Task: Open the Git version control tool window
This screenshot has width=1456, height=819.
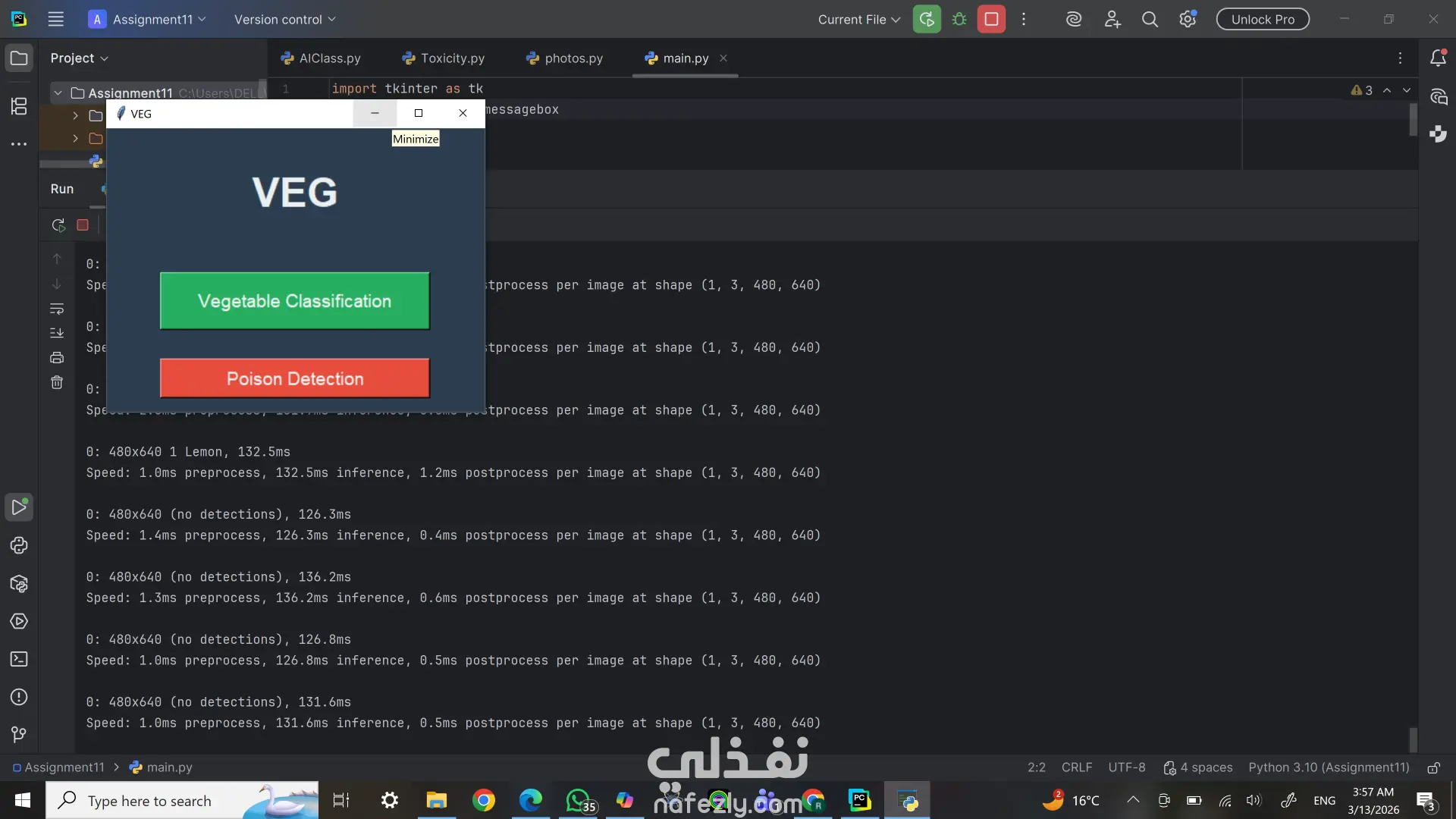Action: 19,735
